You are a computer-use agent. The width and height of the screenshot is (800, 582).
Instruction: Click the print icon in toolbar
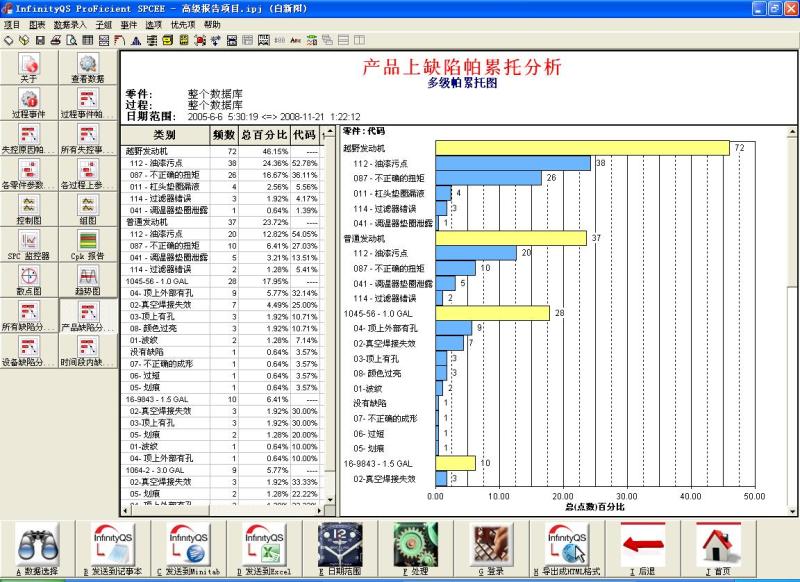point(56,40)
